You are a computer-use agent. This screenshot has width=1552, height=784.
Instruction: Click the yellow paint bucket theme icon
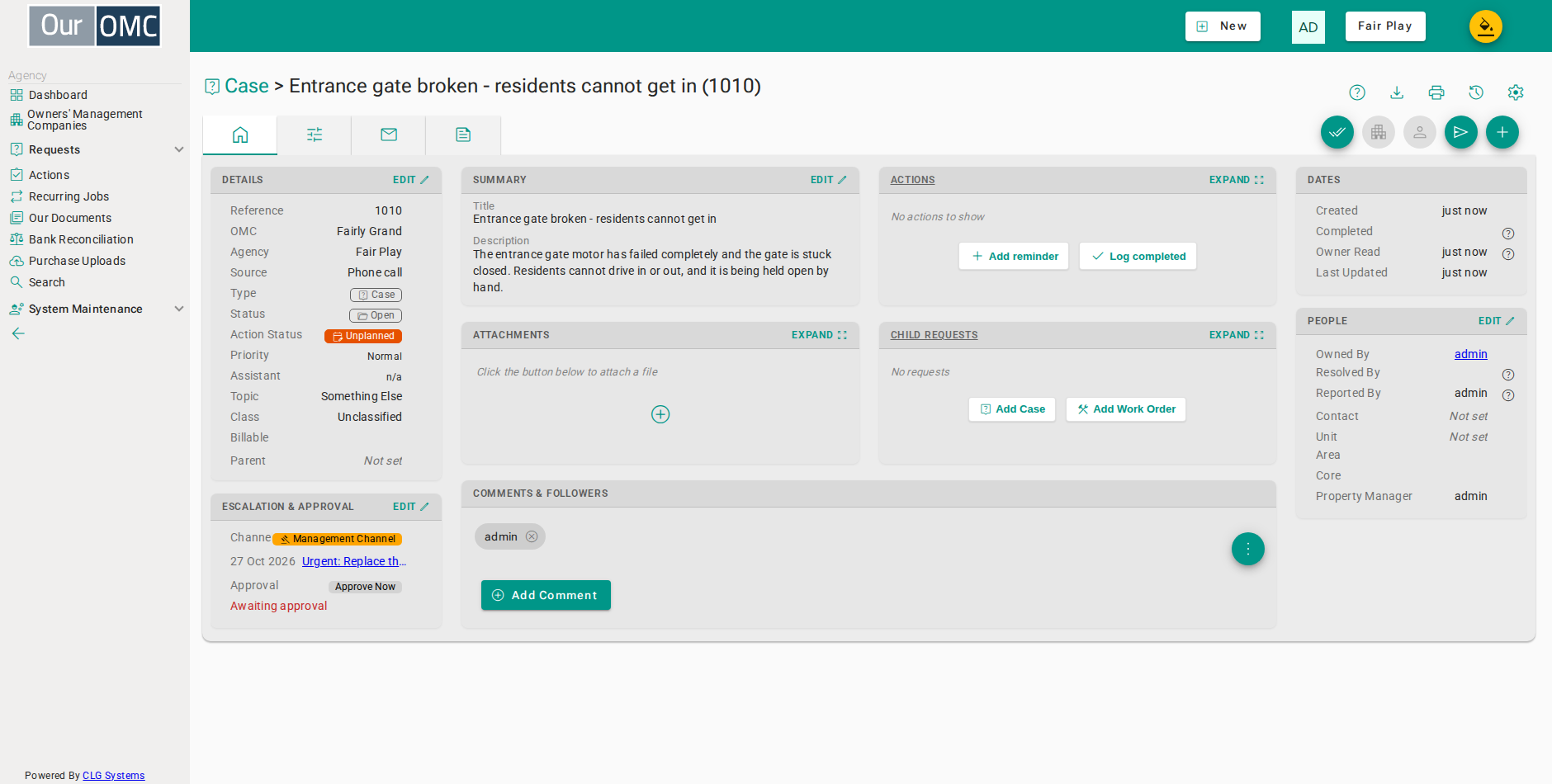tap(1486, 26)
